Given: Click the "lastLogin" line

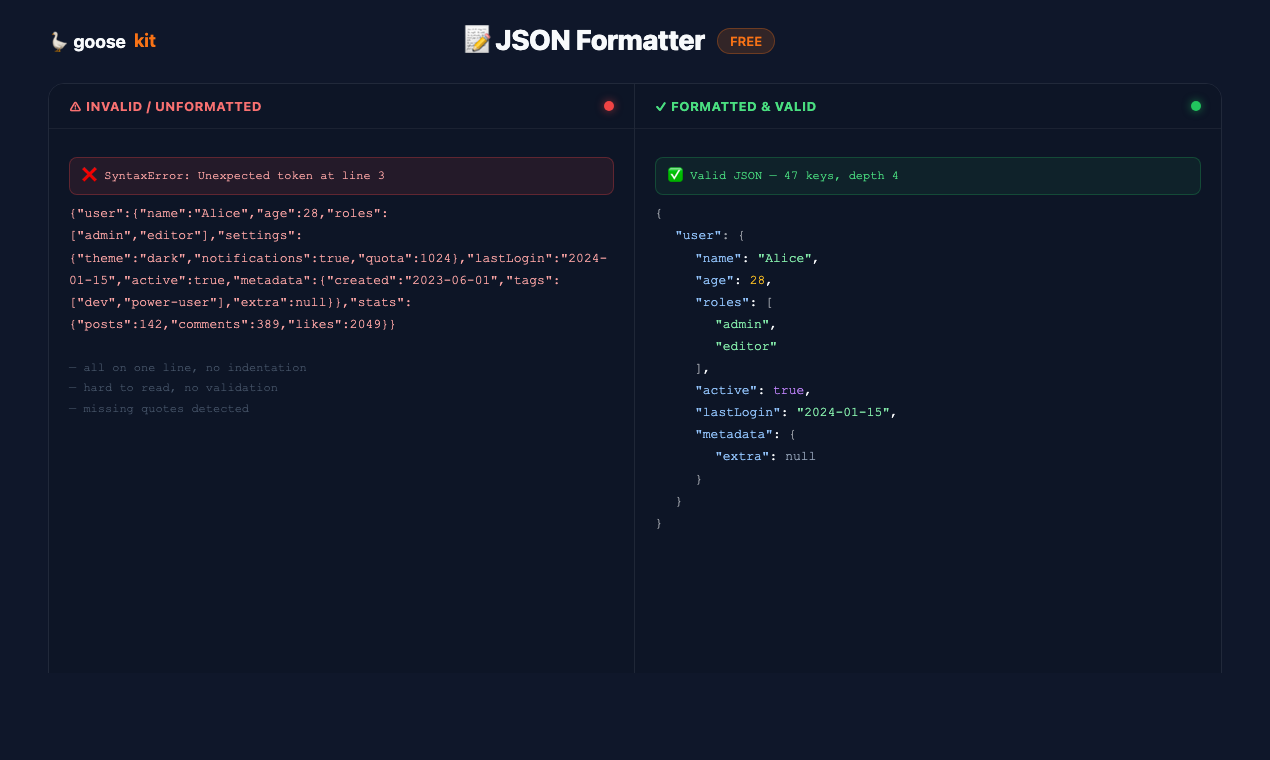Looking at the screenshot, I should (797, 412).
